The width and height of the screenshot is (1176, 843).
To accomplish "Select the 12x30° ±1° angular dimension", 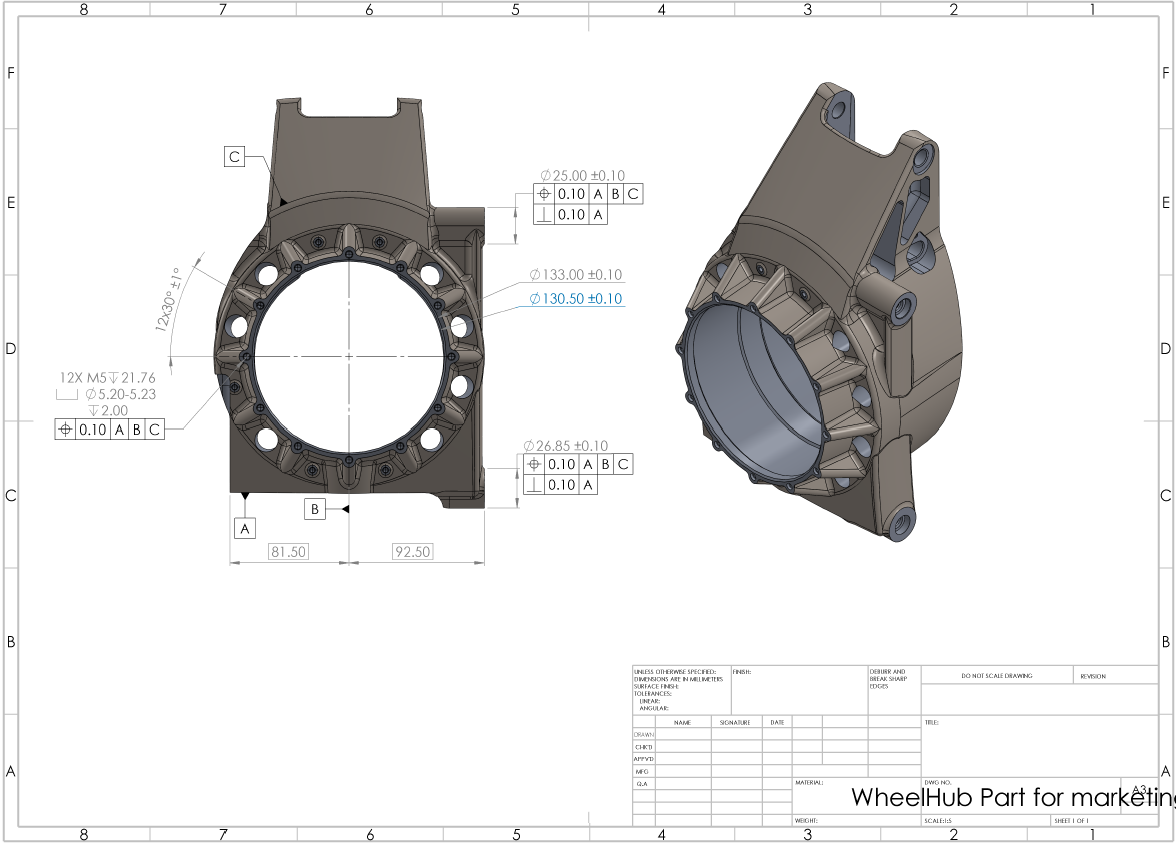I will point(170,300).
